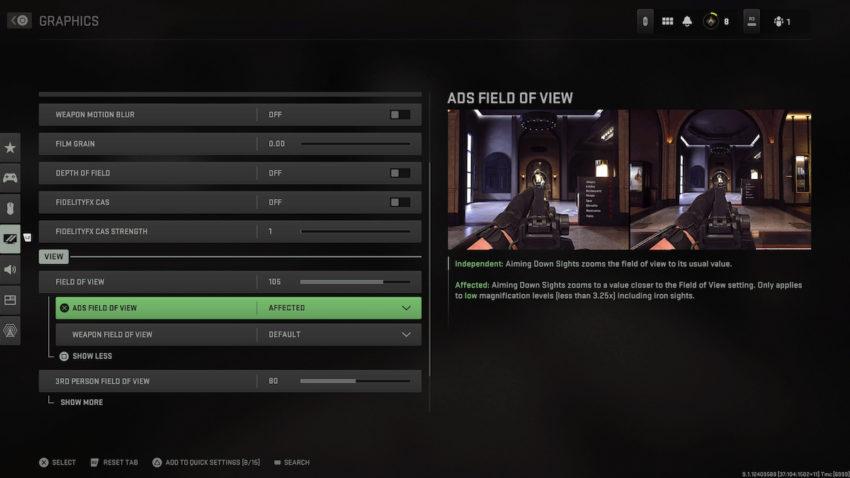Open the controller settings tab
The width and height of the screenshot is (850, 478).
click(10, 178)
